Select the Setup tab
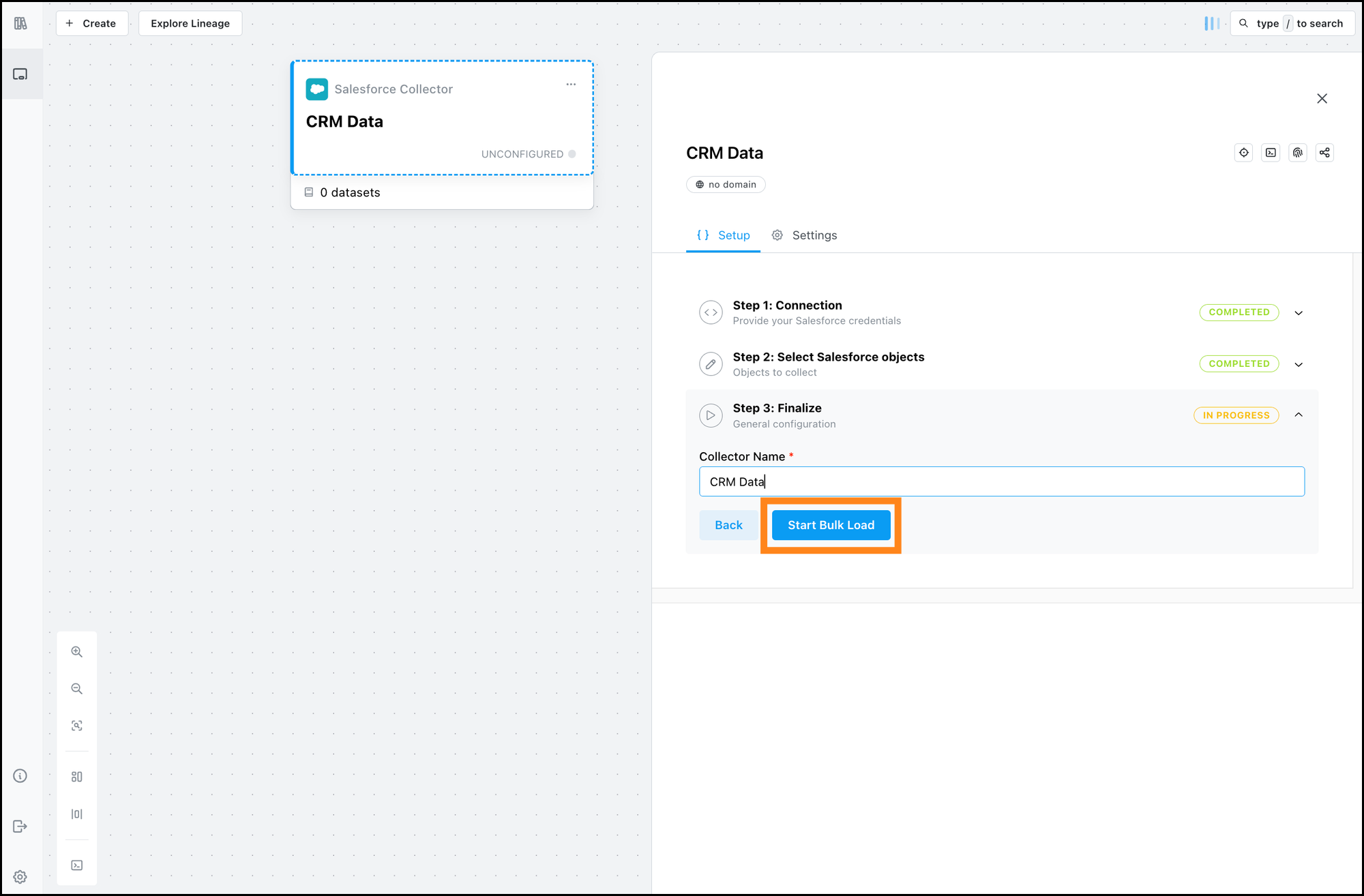This screenshot has width=1364, height=896. coord(723,235)
